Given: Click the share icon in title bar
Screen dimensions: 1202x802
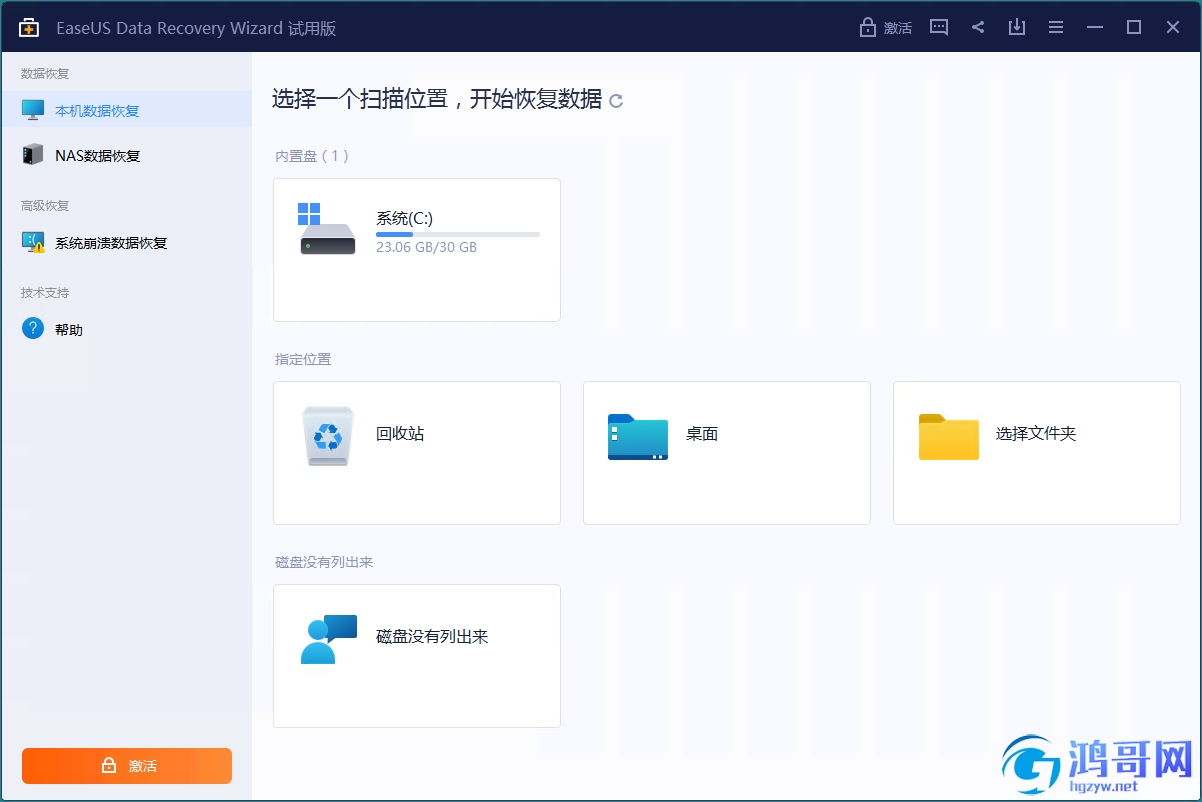Looking at the screenshot, I should (978, 27).
